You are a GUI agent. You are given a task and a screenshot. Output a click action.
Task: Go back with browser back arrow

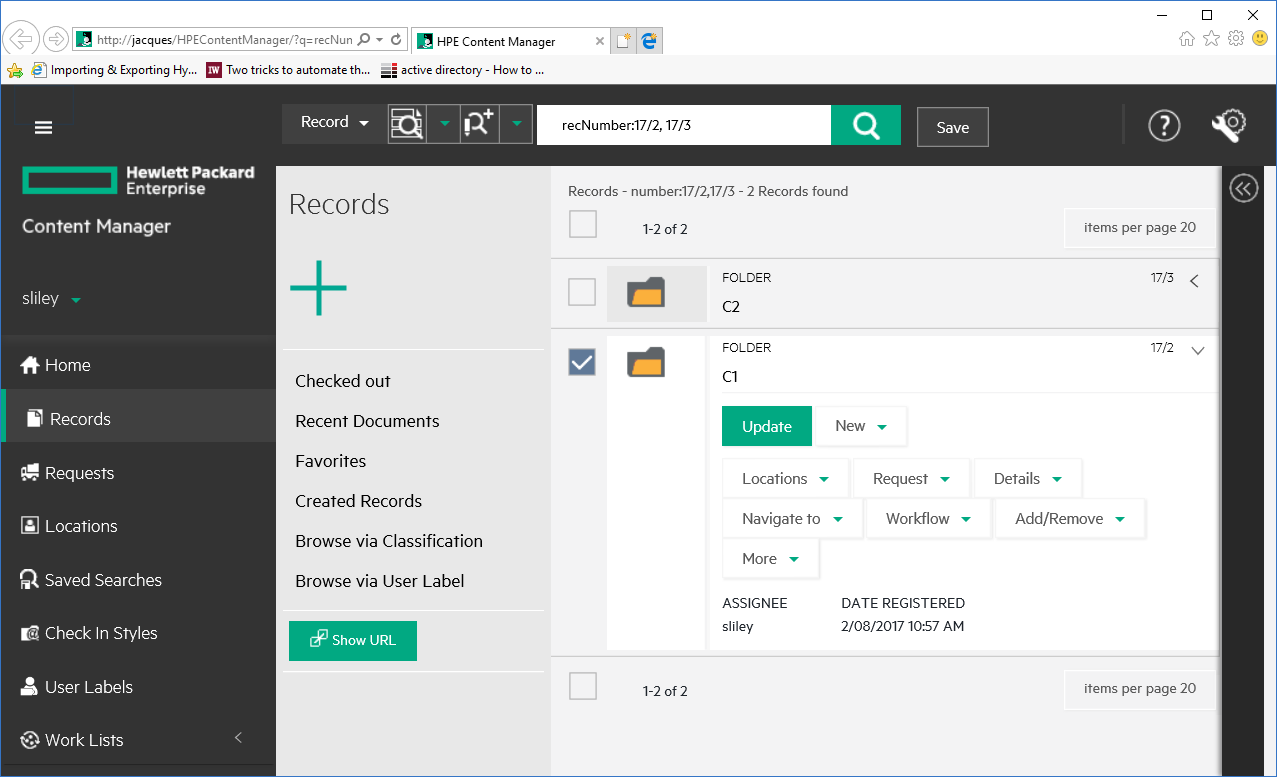(21, 39)
